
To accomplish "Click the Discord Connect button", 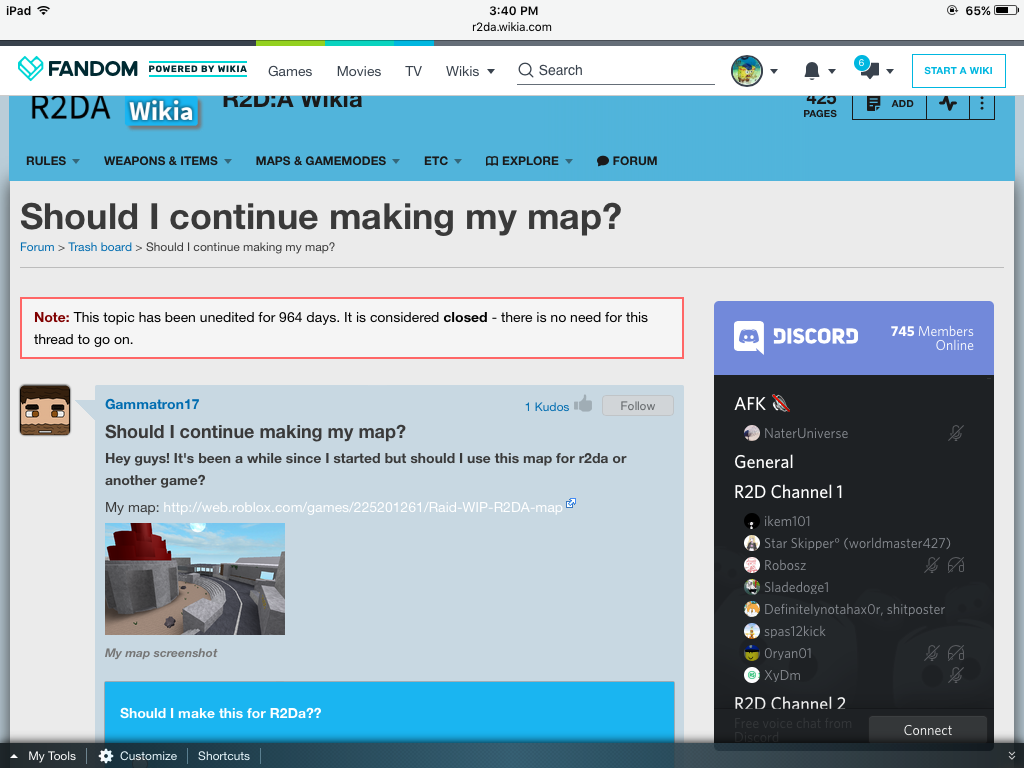I will pyautogui.click(x=927, y=730).
